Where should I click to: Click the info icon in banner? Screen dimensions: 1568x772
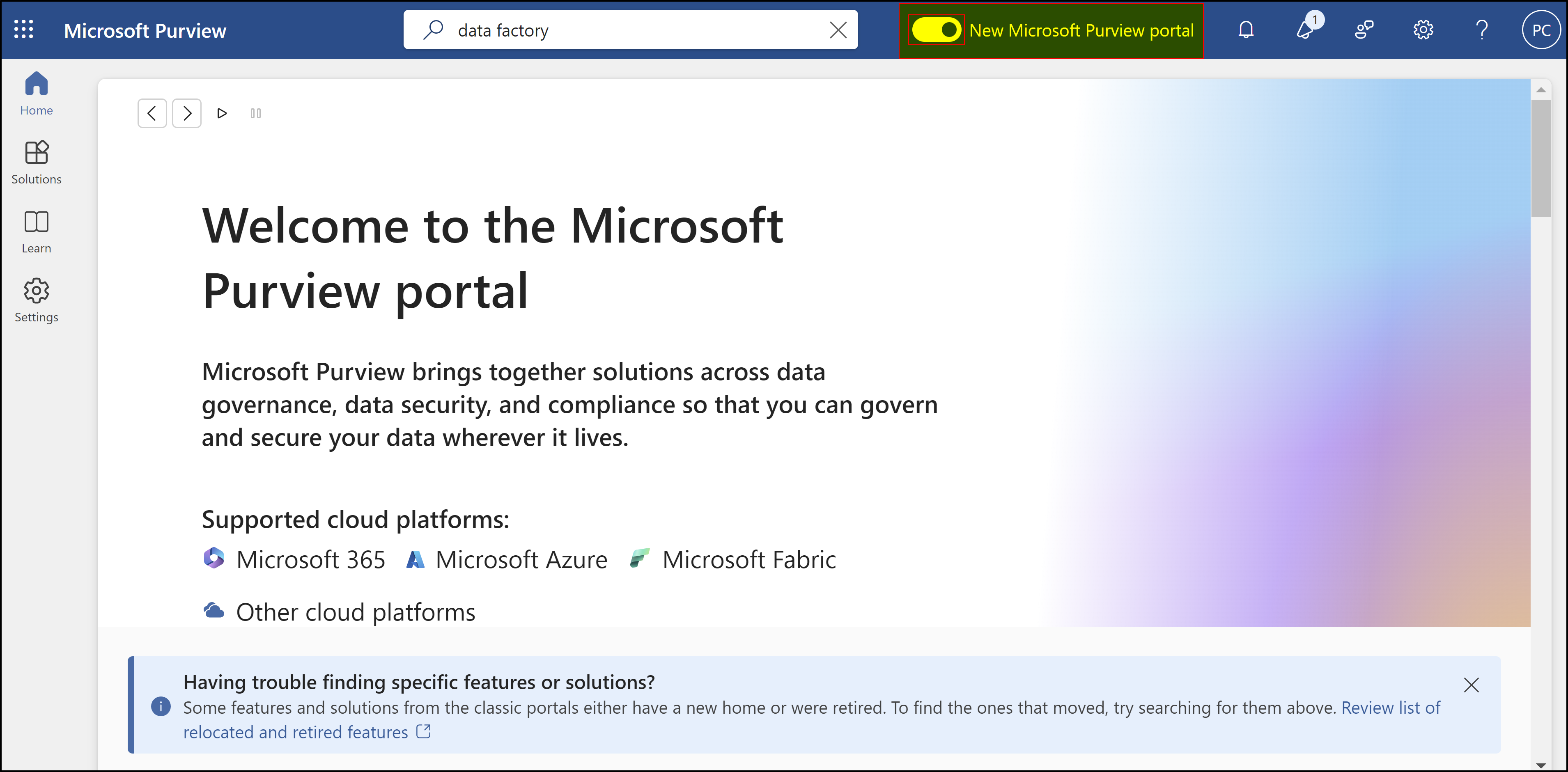coord(161,706)
